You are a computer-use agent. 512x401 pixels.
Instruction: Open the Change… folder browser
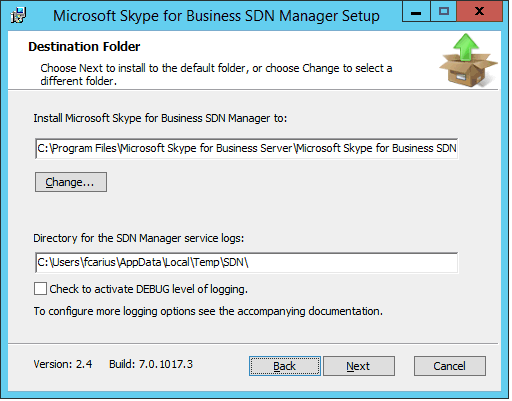point(71,183)
